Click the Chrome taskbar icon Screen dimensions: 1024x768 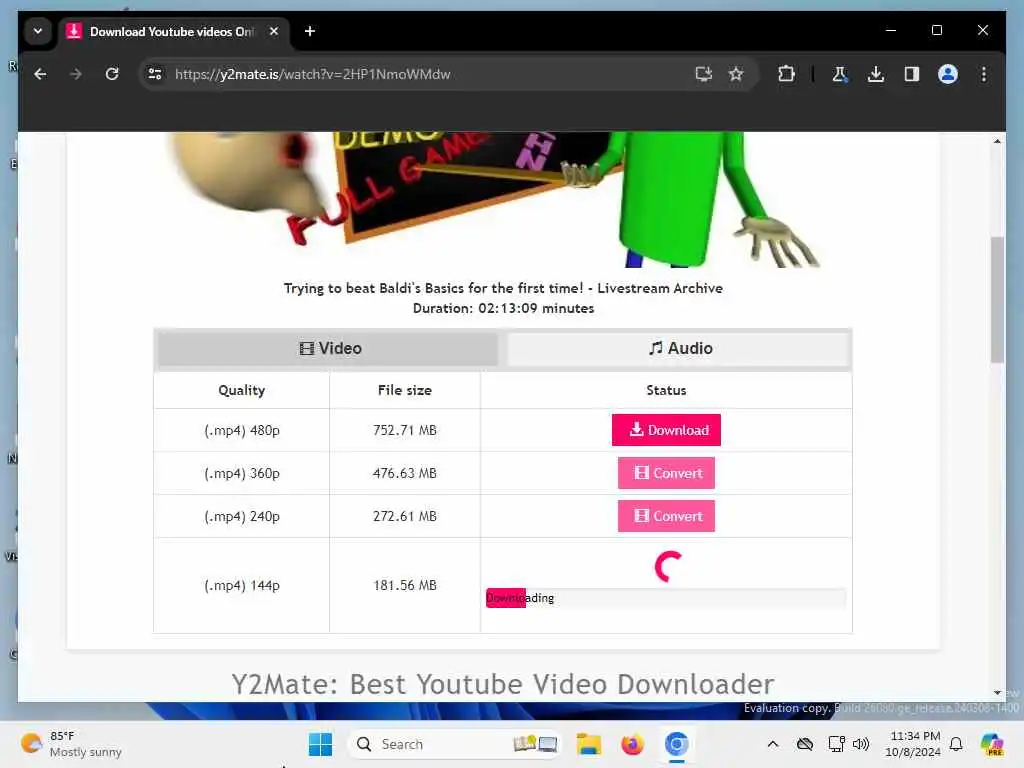click(677, 744)
